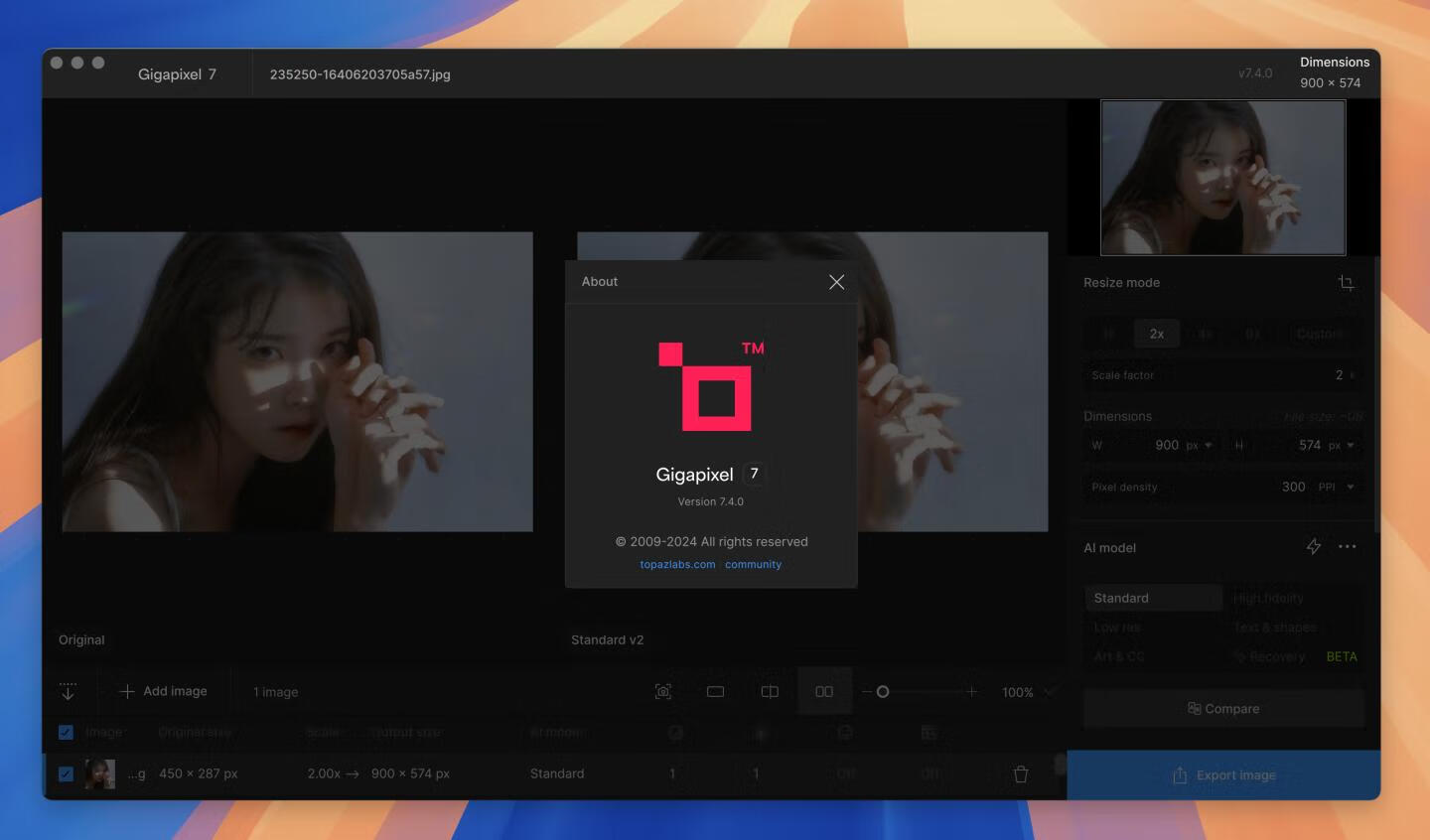Image resolution: width=1430 pixels, height=840 pixels.
Task: Click the crop icon beside Resize mode
Action: click(x=1346, y=283)
